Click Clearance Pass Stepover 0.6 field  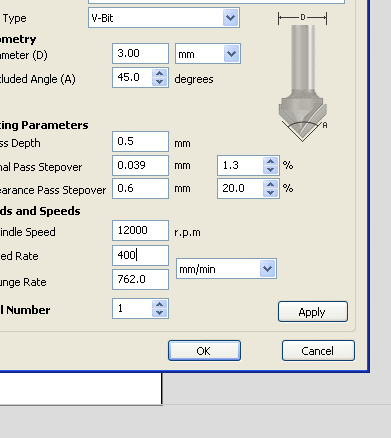[140, 188]
